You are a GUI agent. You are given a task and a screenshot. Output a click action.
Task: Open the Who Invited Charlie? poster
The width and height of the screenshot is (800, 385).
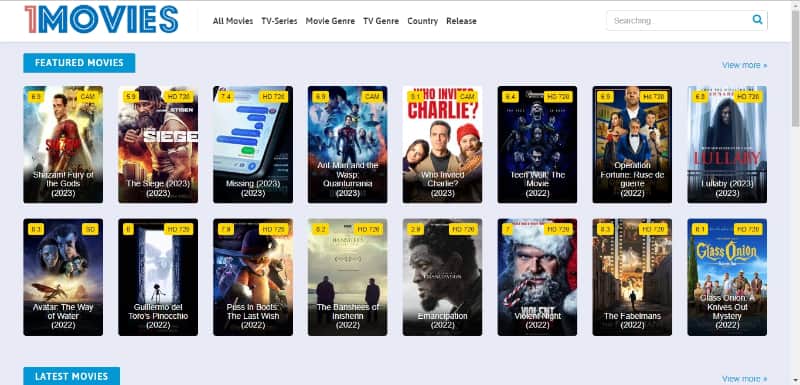(442, 144)
